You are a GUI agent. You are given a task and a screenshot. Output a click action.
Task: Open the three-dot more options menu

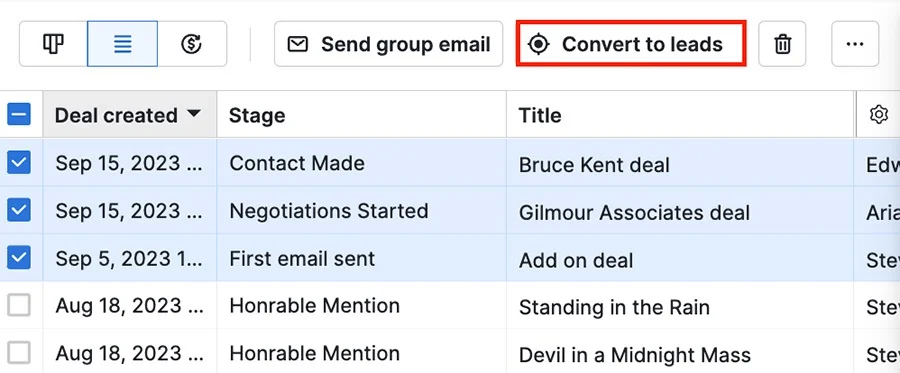[855, 44]
